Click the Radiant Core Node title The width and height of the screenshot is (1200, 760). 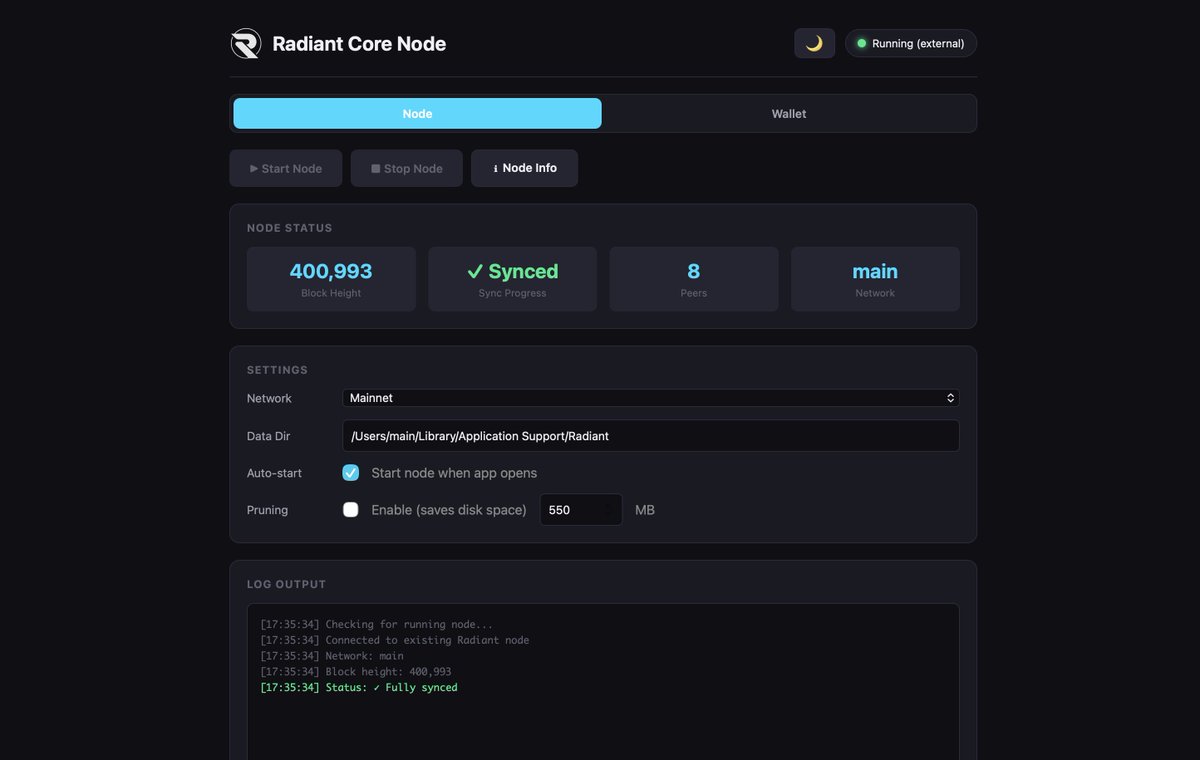359,44
